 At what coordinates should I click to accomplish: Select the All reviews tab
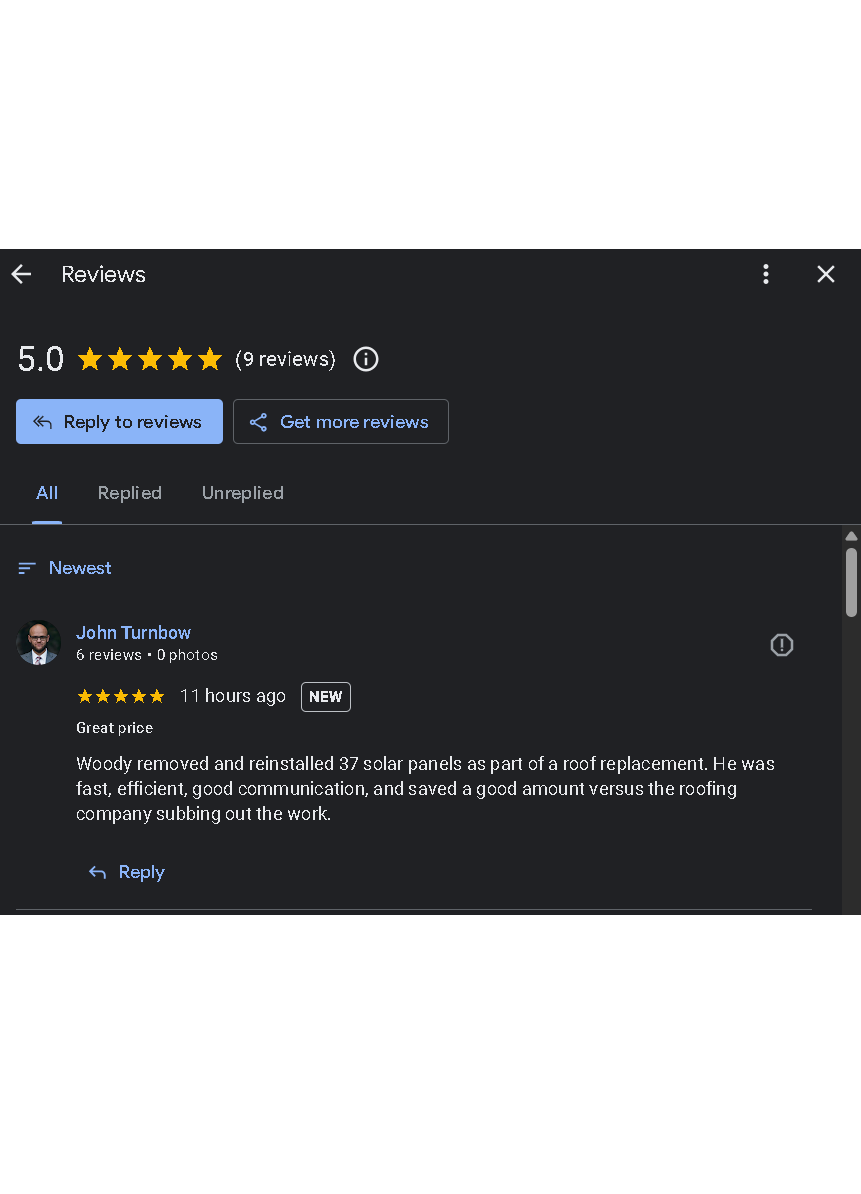(47, 493)
